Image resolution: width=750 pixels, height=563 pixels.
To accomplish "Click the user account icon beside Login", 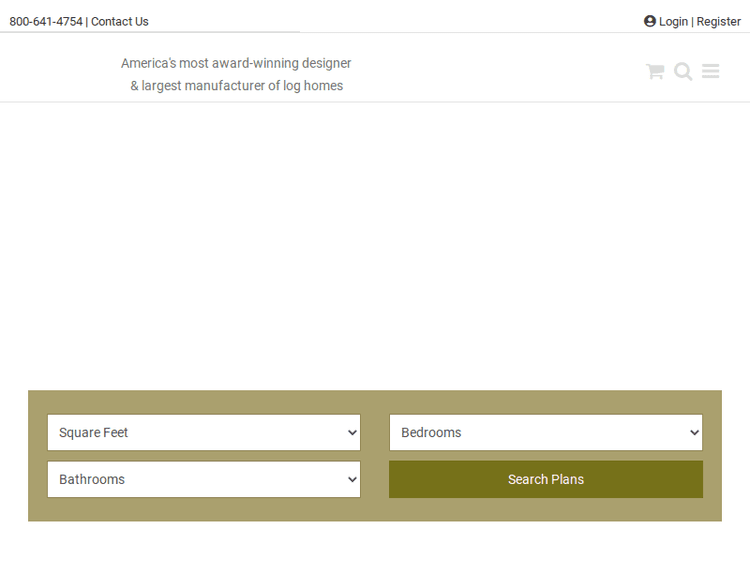I will click(x=650, y=21).
